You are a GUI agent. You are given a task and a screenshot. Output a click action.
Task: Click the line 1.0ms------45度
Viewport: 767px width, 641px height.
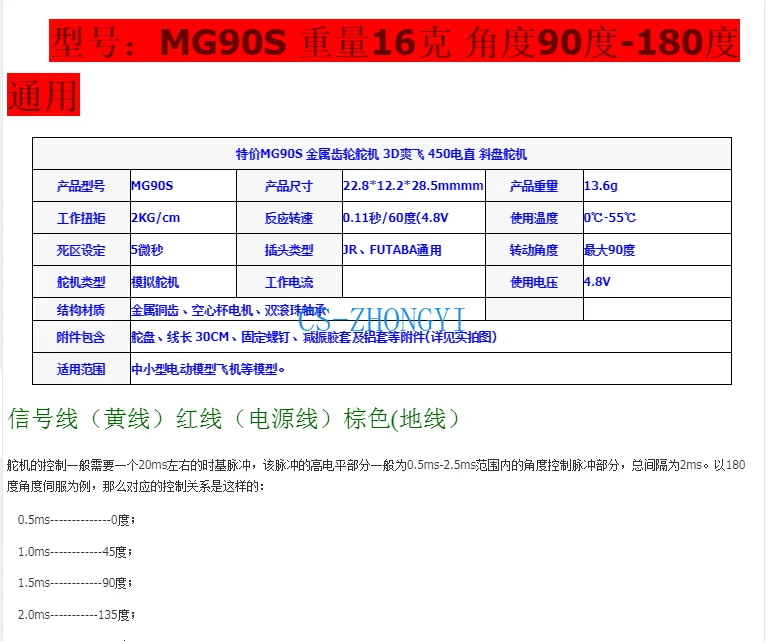click(75, 552)
